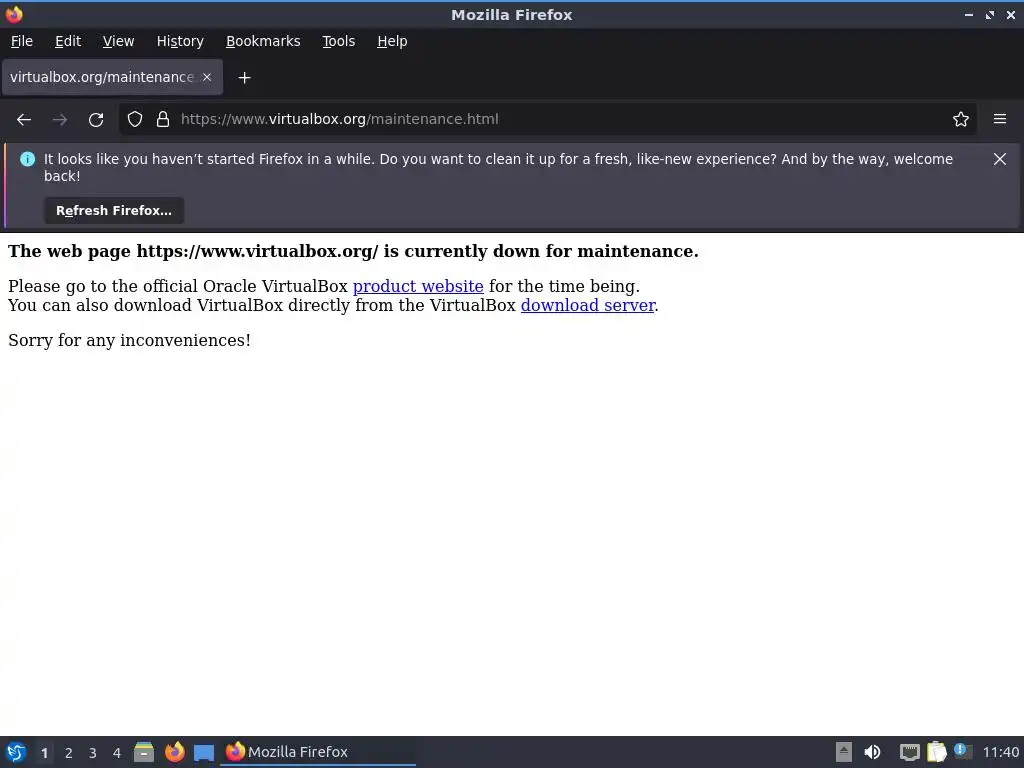Reload the current page
Screen dimensions: 1024x768
(x=96, y=120)
